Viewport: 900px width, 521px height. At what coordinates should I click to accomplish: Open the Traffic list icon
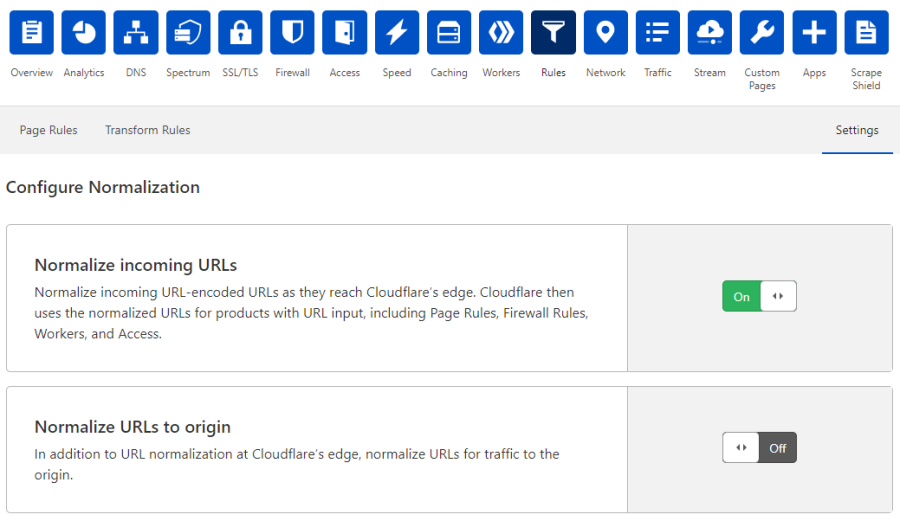pos(658,32)
